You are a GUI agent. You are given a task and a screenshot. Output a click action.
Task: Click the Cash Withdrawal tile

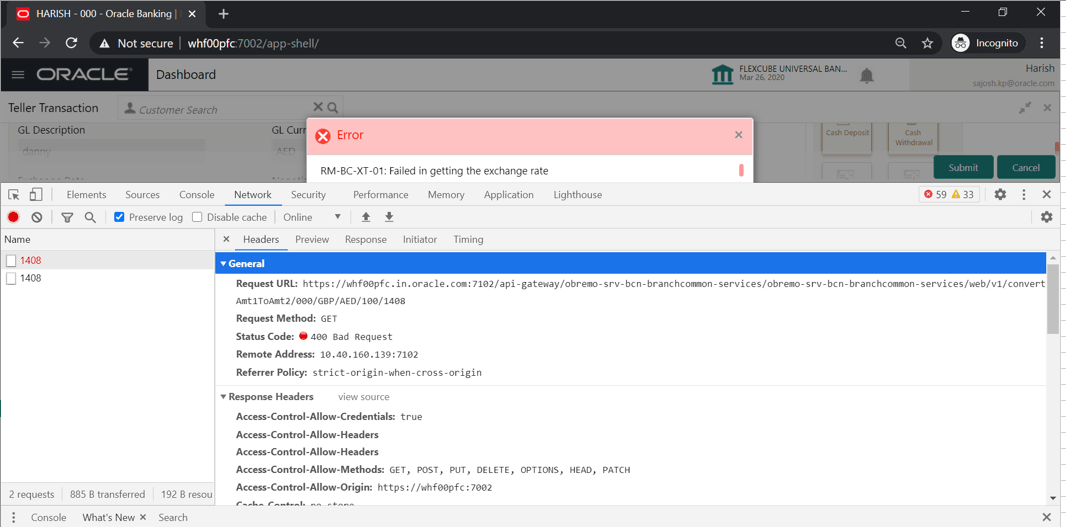click(x=912, y=137)
